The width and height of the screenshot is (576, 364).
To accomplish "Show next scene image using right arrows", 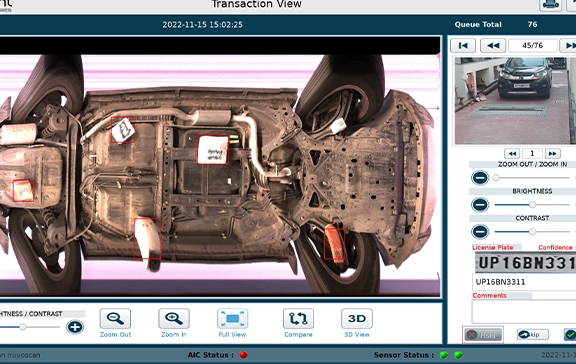I will 552,153.
